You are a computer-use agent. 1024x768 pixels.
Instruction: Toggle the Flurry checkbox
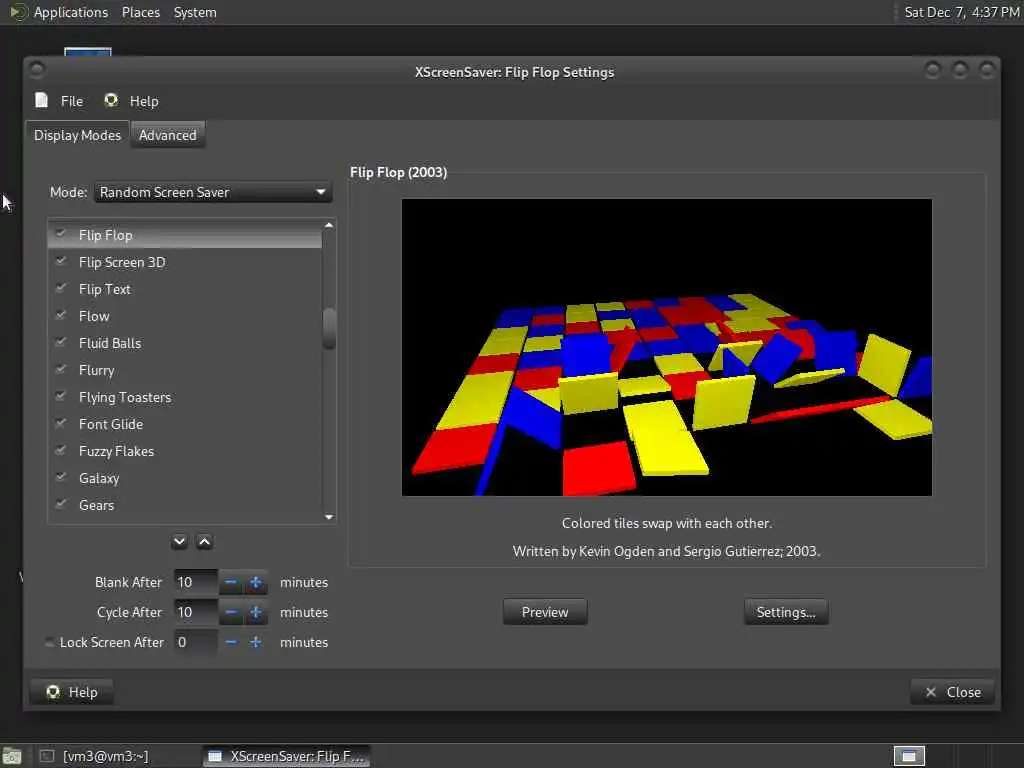click(x=61, y=370)
